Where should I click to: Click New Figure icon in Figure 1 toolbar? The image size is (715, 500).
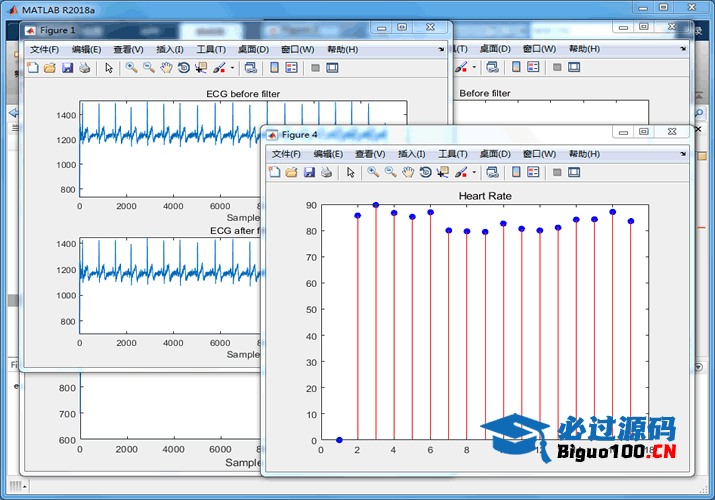(33, 68)
